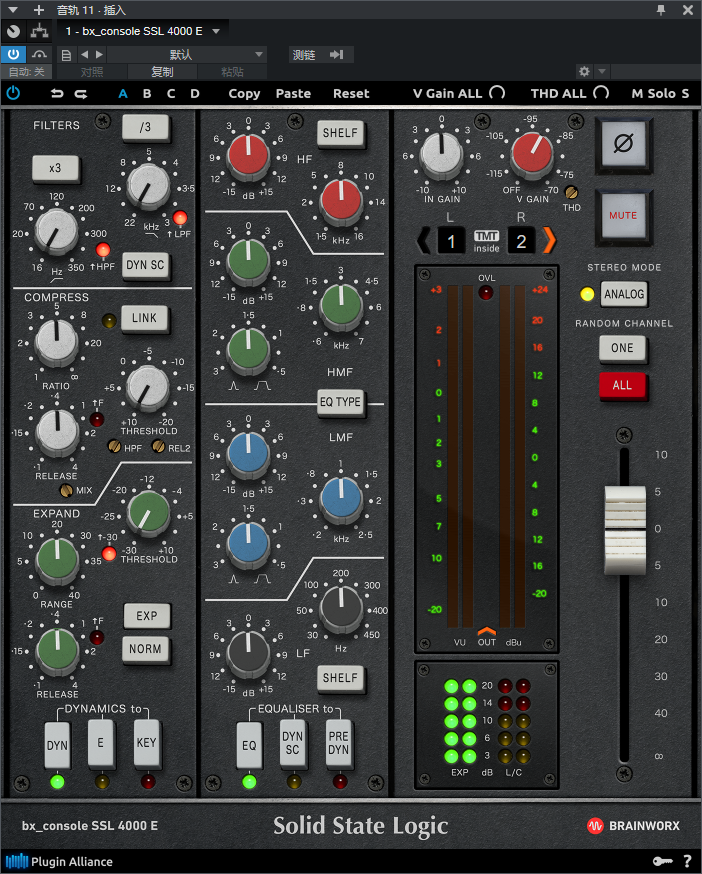Toggle the EXP expander button

[147, 616]
